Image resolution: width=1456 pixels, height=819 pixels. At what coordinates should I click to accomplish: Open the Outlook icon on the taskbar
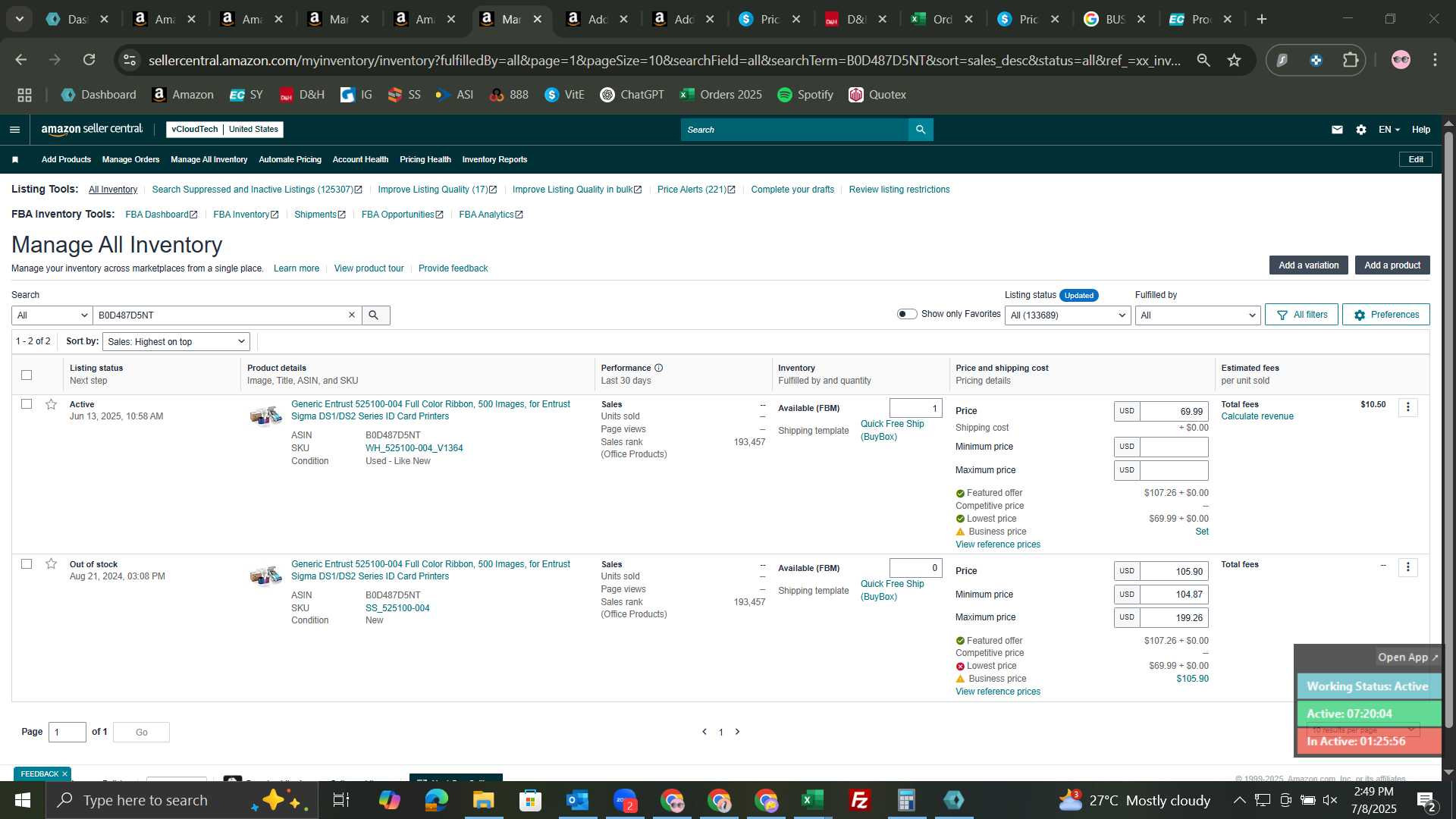point(578,800)
